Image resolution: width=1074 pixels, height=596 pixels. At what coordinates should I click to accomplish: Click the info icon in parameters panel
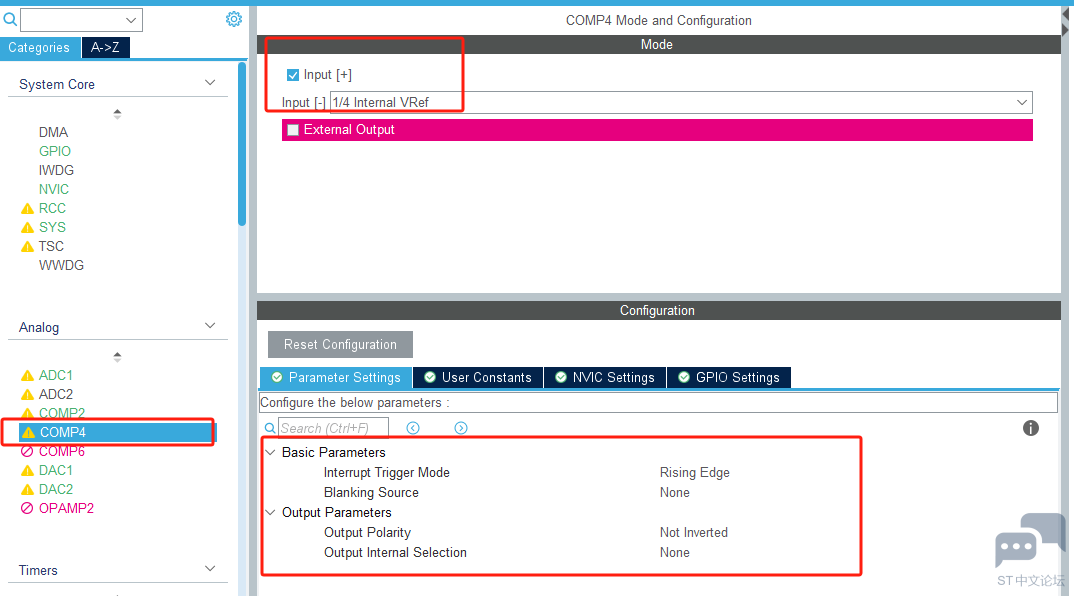[x=1031, y=428]
